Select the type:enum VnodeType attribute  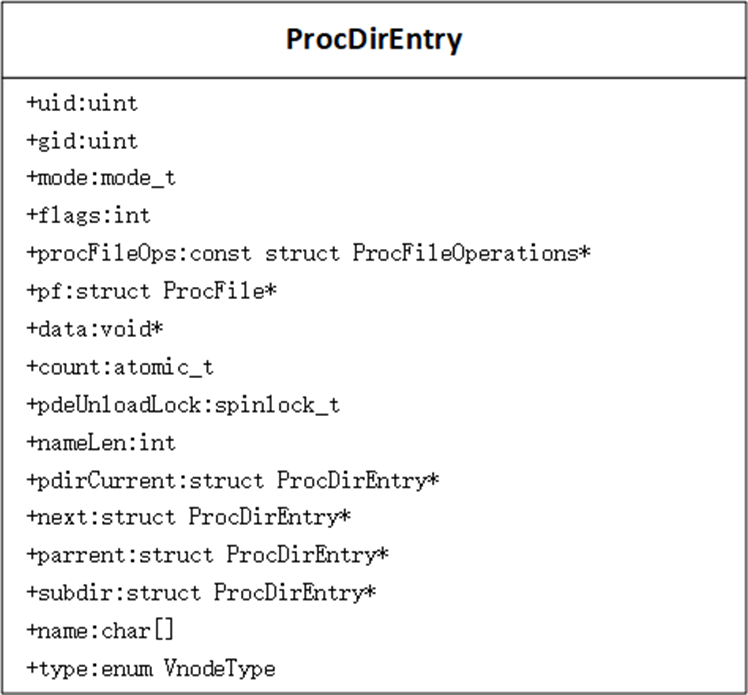pos(151,669)
